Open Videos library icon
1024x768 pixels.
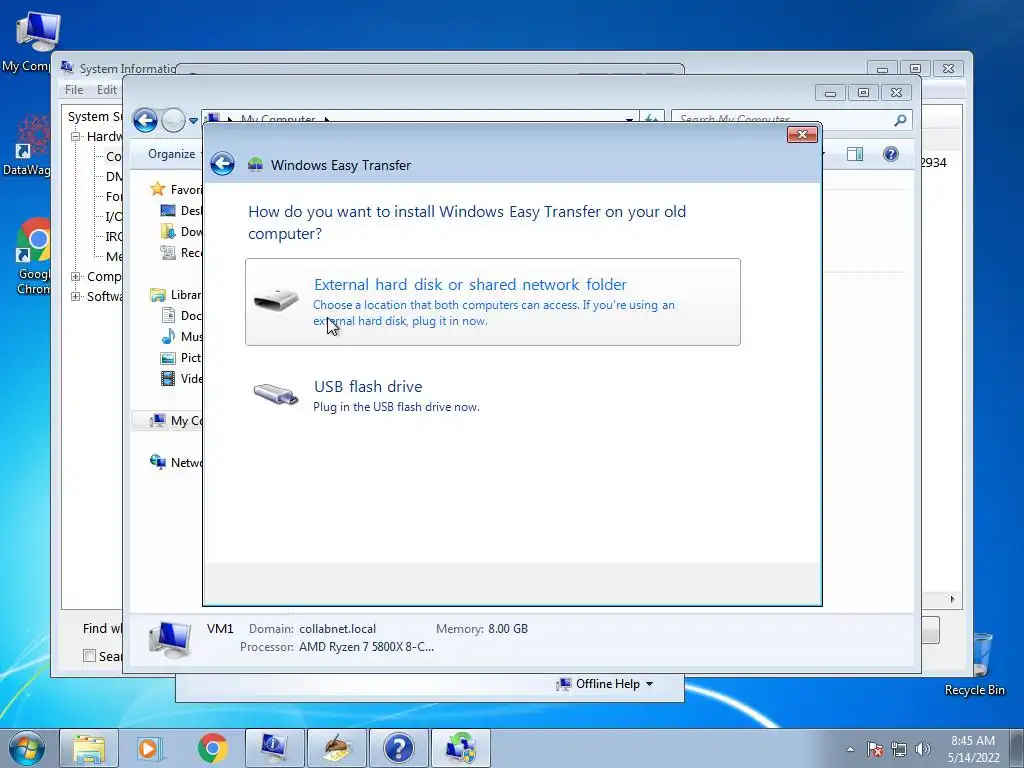[x=168, y=378]
